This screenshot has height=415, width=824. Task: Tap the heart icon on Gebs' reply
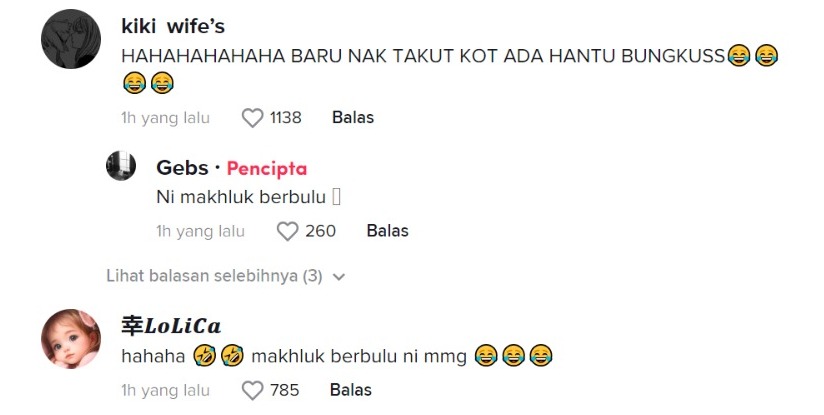(x=288, y=231)
